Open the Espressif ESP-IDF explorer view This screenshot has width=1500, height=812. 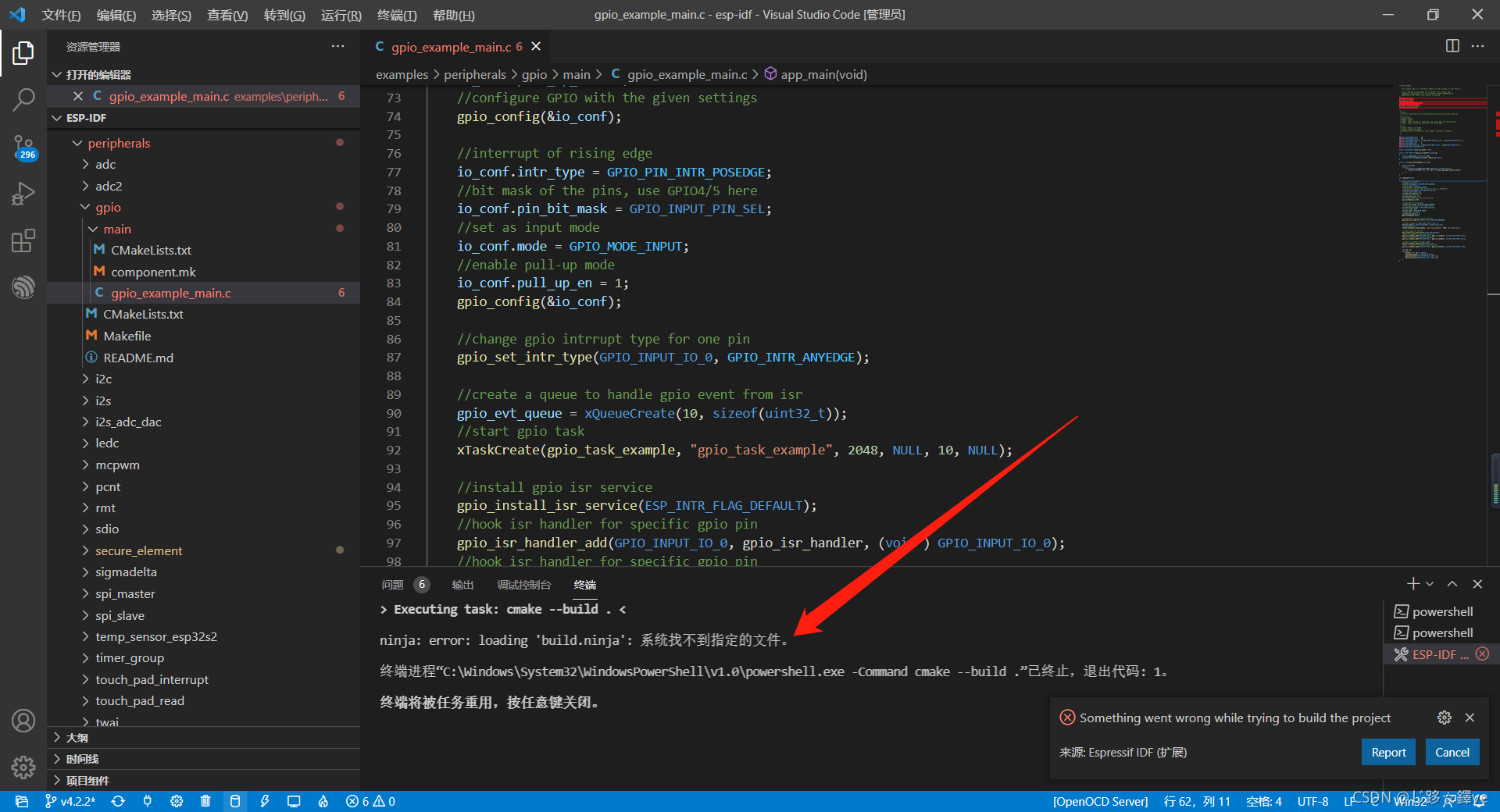coord(23,287)
